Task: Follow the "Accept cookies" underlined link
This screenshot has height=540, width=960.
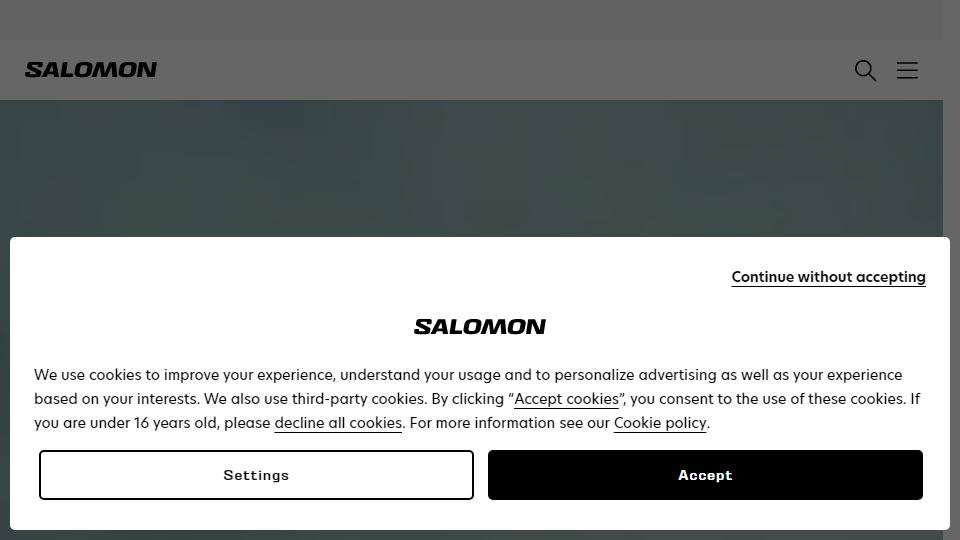Action: (x=566, y=399)
